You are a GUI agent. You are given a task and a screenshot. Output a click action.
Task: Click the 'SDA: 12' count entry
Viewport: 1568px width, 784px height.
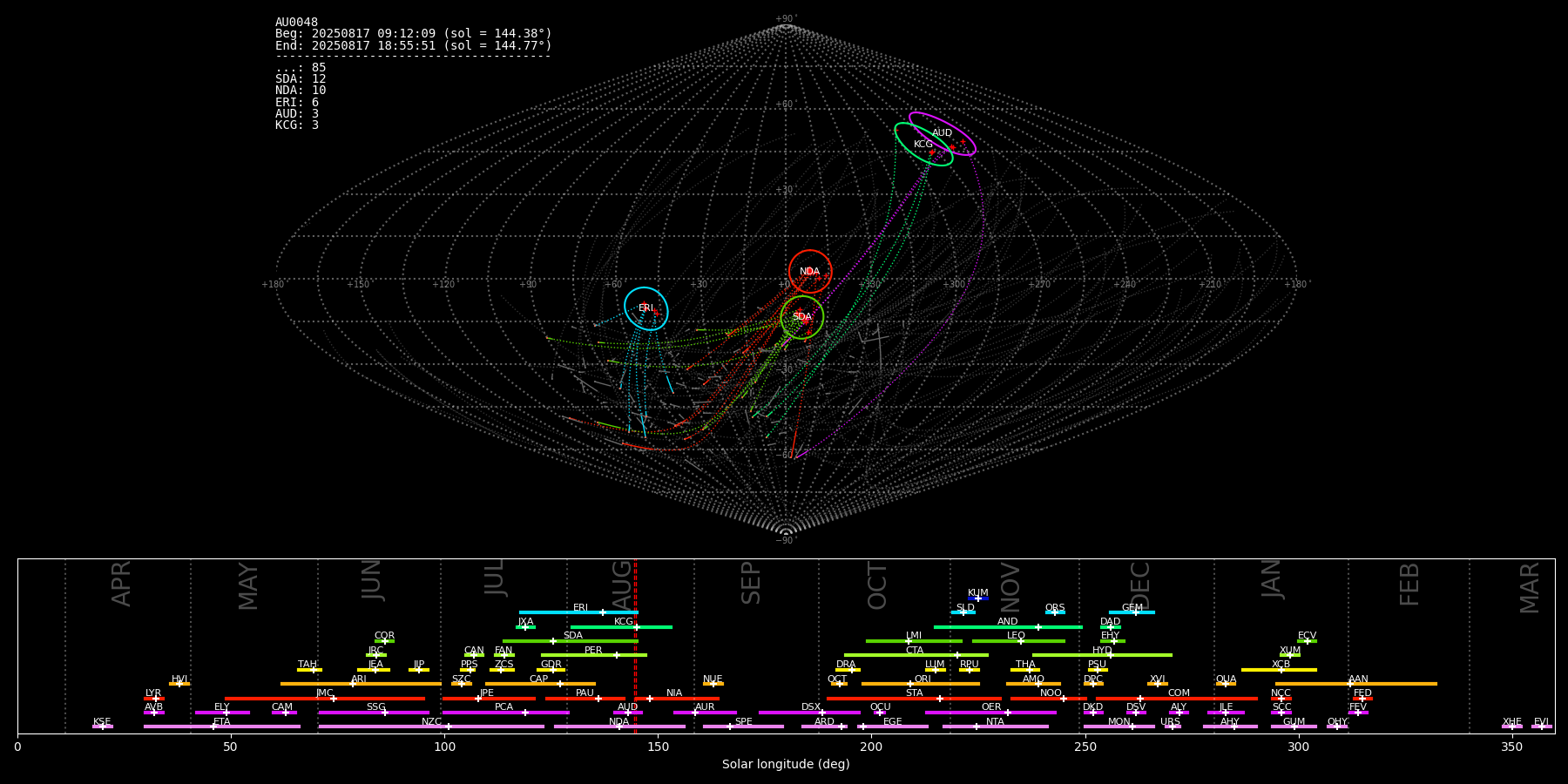pos(301,79)
